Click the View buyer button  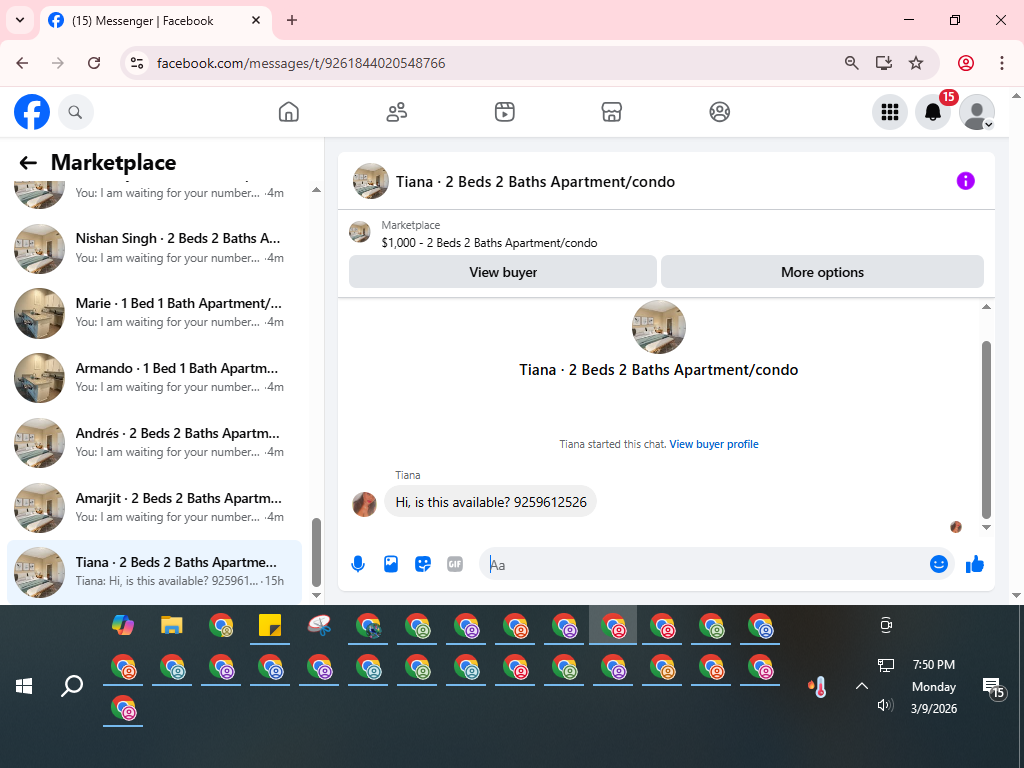502,272
